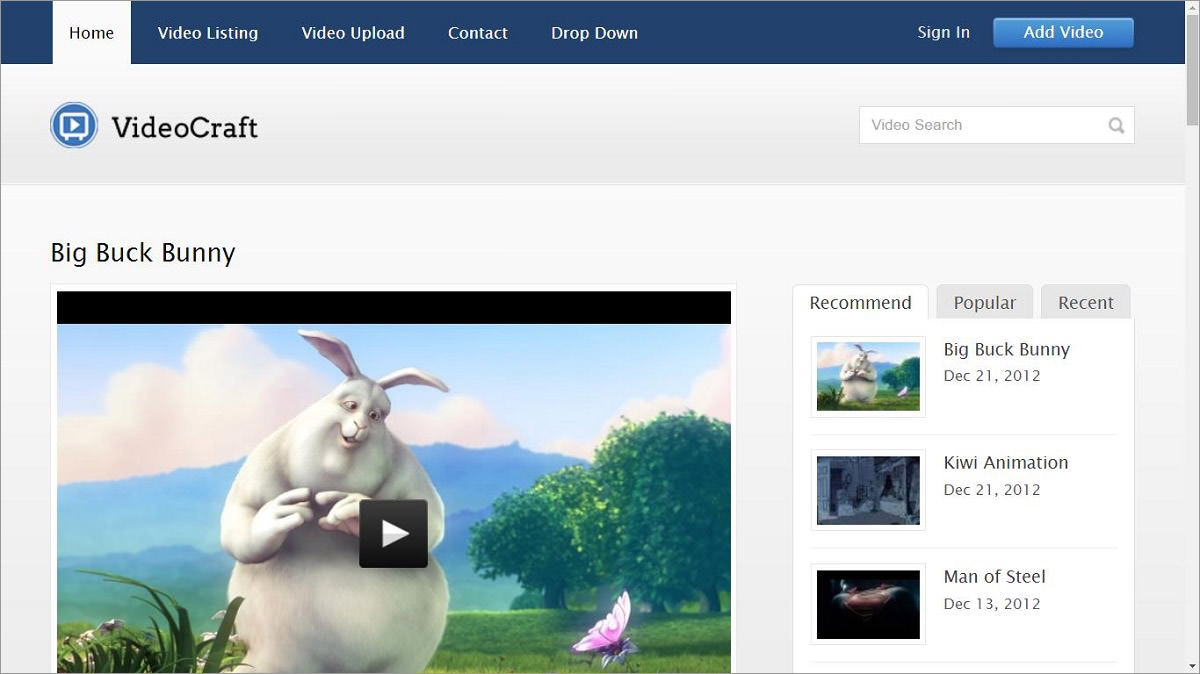Screen dimensions: 1200x674
Task: Click the VideoCraft site name text
Action: tap(185, 127)
